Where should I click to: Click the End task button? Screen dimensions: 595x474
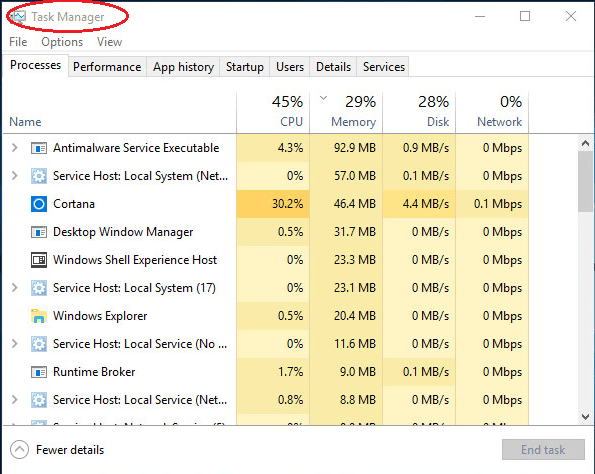[x=543, y=450]
